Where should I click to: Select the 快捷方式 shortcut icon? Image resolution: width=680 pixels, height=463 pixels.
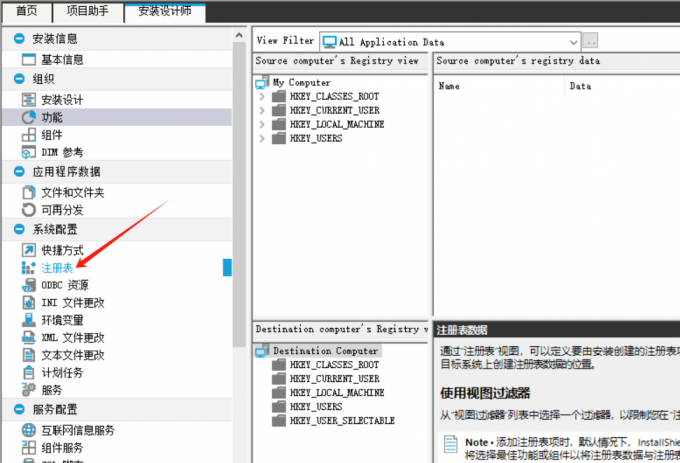pyautogui.click(x=29, y=250)
